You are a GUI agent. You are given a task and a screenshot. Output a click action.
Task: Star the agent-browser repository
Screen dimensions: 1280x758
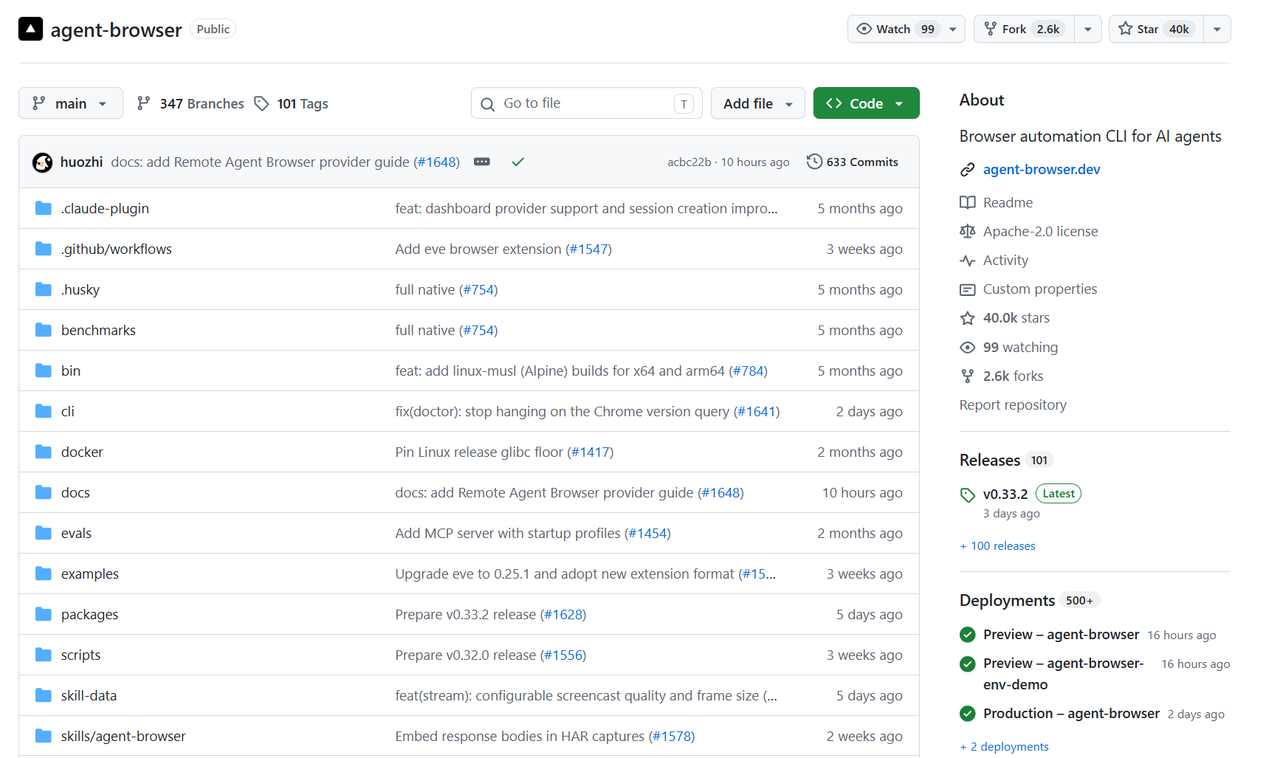click(x=1155, y=29)
